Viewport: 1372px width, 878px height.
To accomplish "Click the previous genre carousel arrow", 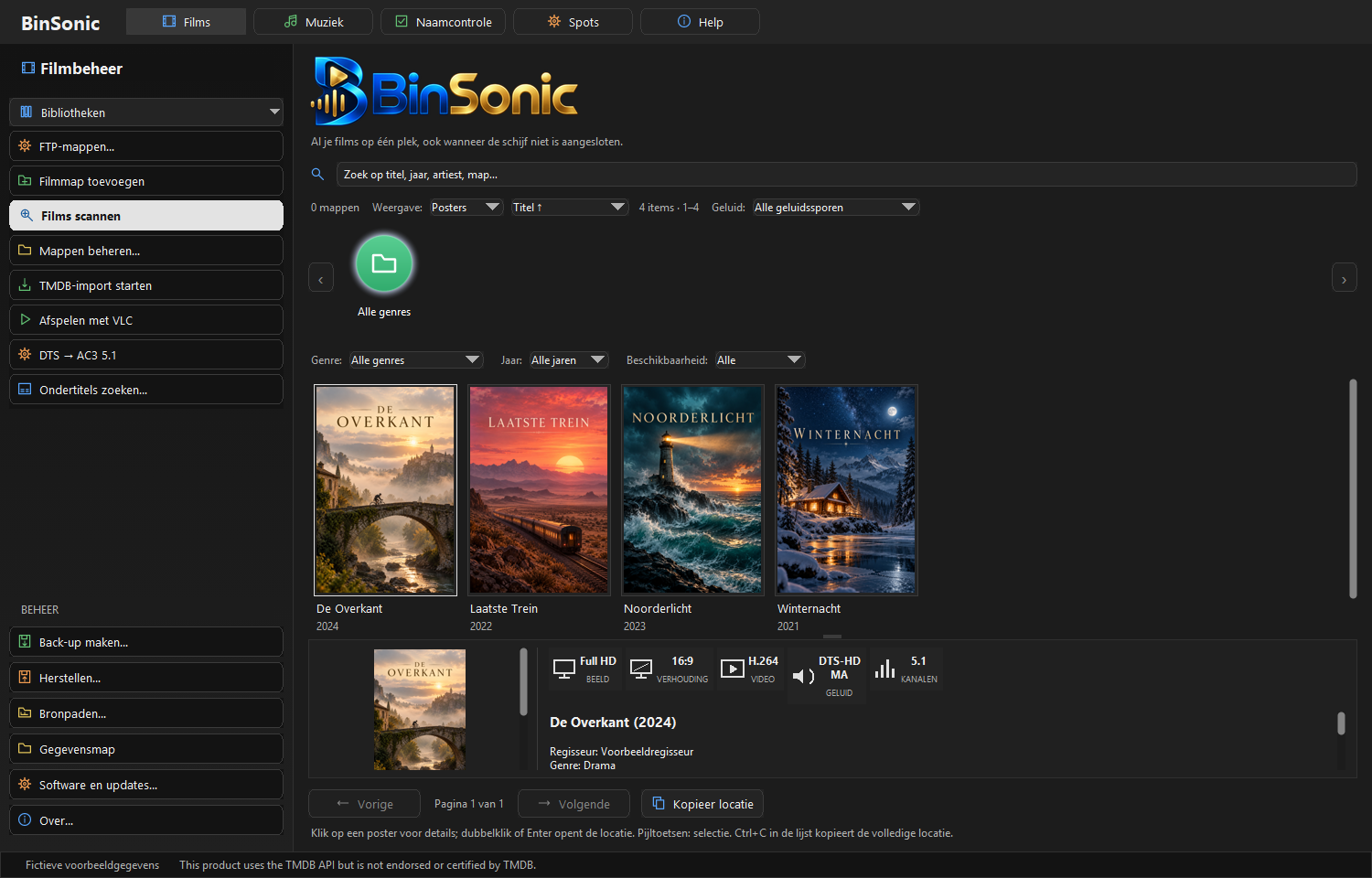I will click(x=321, y=278).
